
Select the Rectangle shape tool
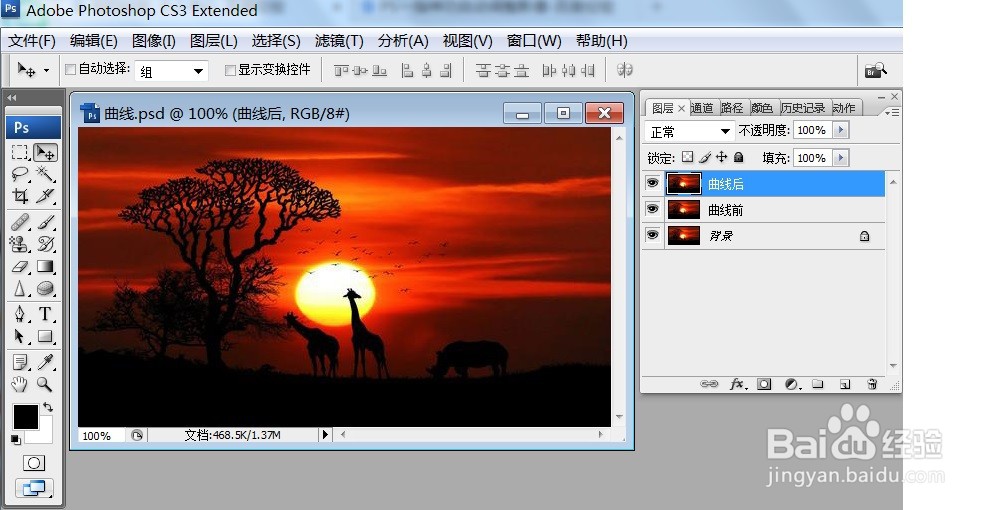click(45, 336)
